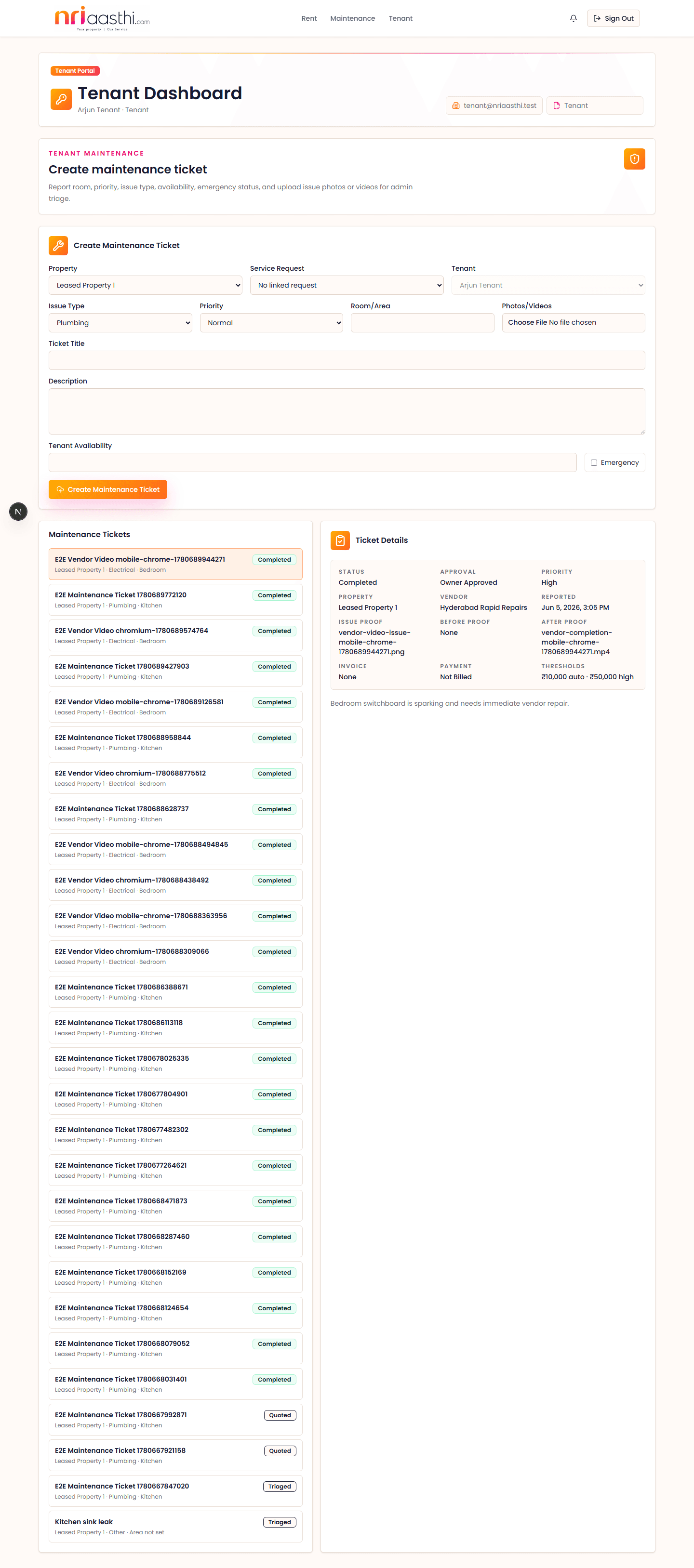Select ticket E2E Maintenance Ticket 1780677804901
The height and width of the screenshot is (1568, 694).
[x=175, y=1099]
